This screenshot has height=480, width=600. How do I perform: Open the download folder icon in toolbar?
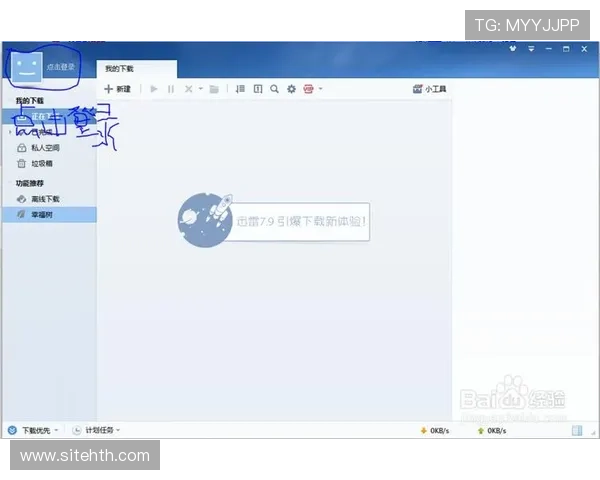coord(214,89)
